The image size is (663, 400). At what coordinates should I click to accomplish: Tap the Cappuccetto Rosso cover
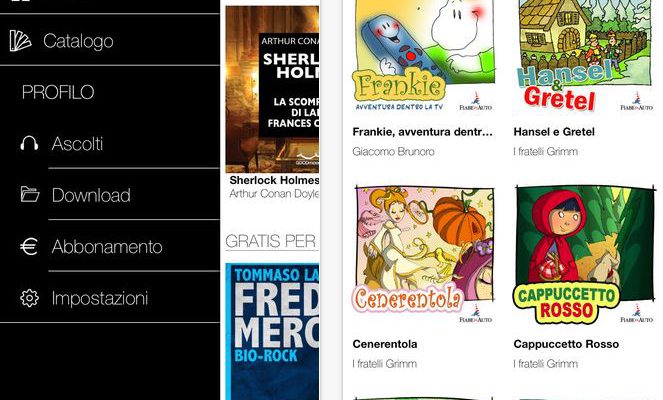[x=585, y=256]
